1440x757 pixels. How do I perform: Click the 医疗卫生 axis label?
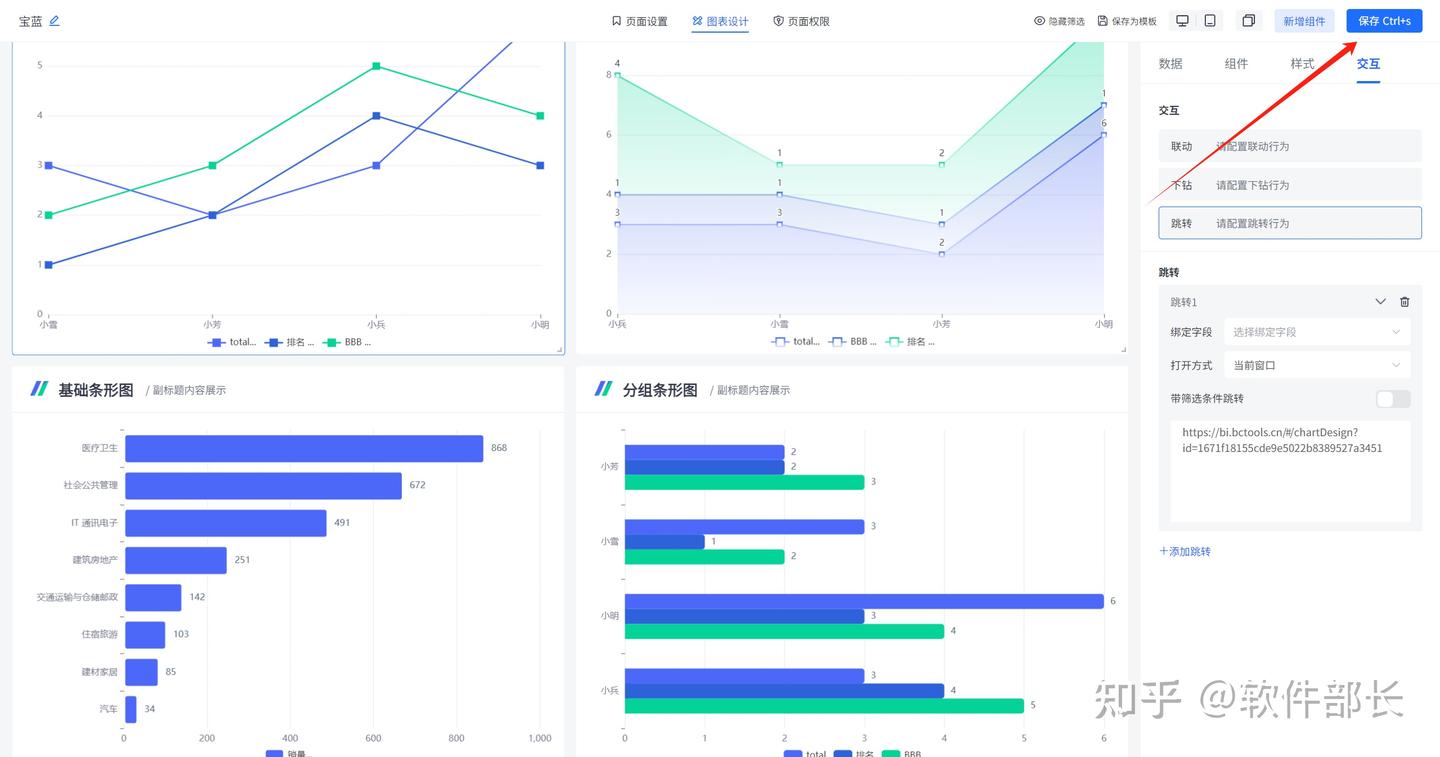(100, 448)
